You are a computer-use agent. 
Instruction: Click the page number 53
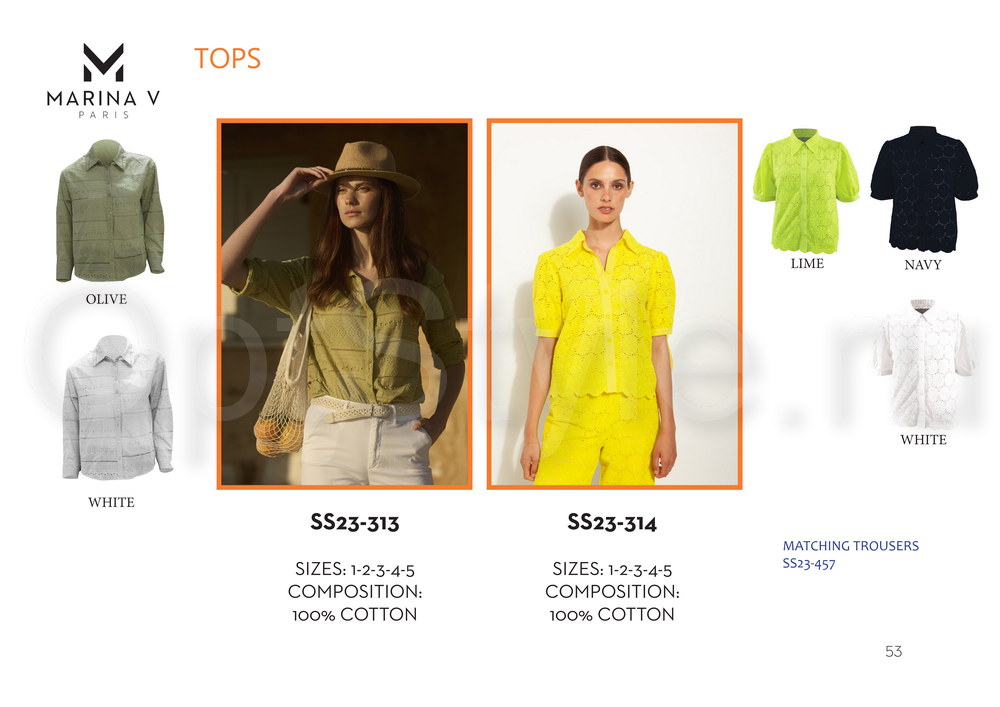(893, 651)
